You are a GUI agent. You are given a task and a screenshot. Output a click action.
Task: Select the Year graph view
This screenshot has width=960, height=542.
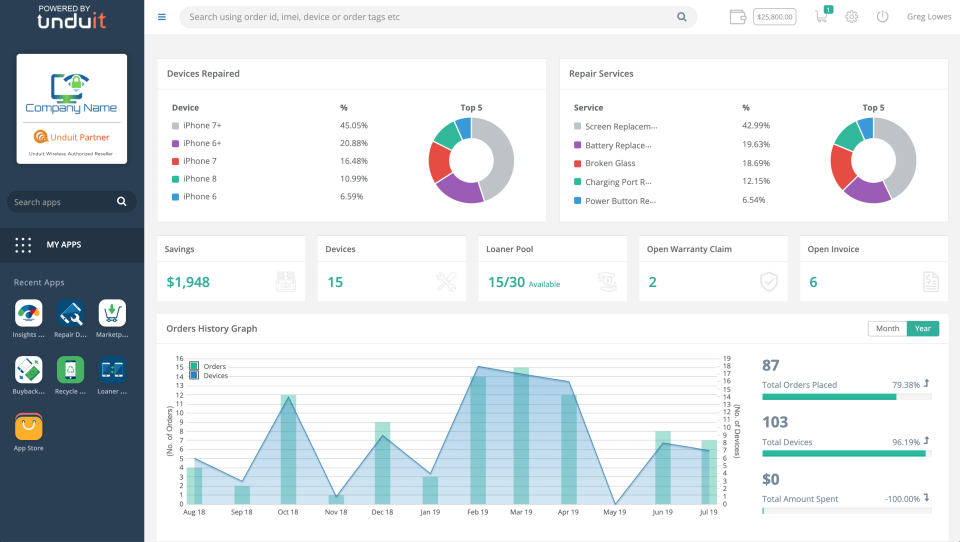pyautogui.click(x=923, y=328)
